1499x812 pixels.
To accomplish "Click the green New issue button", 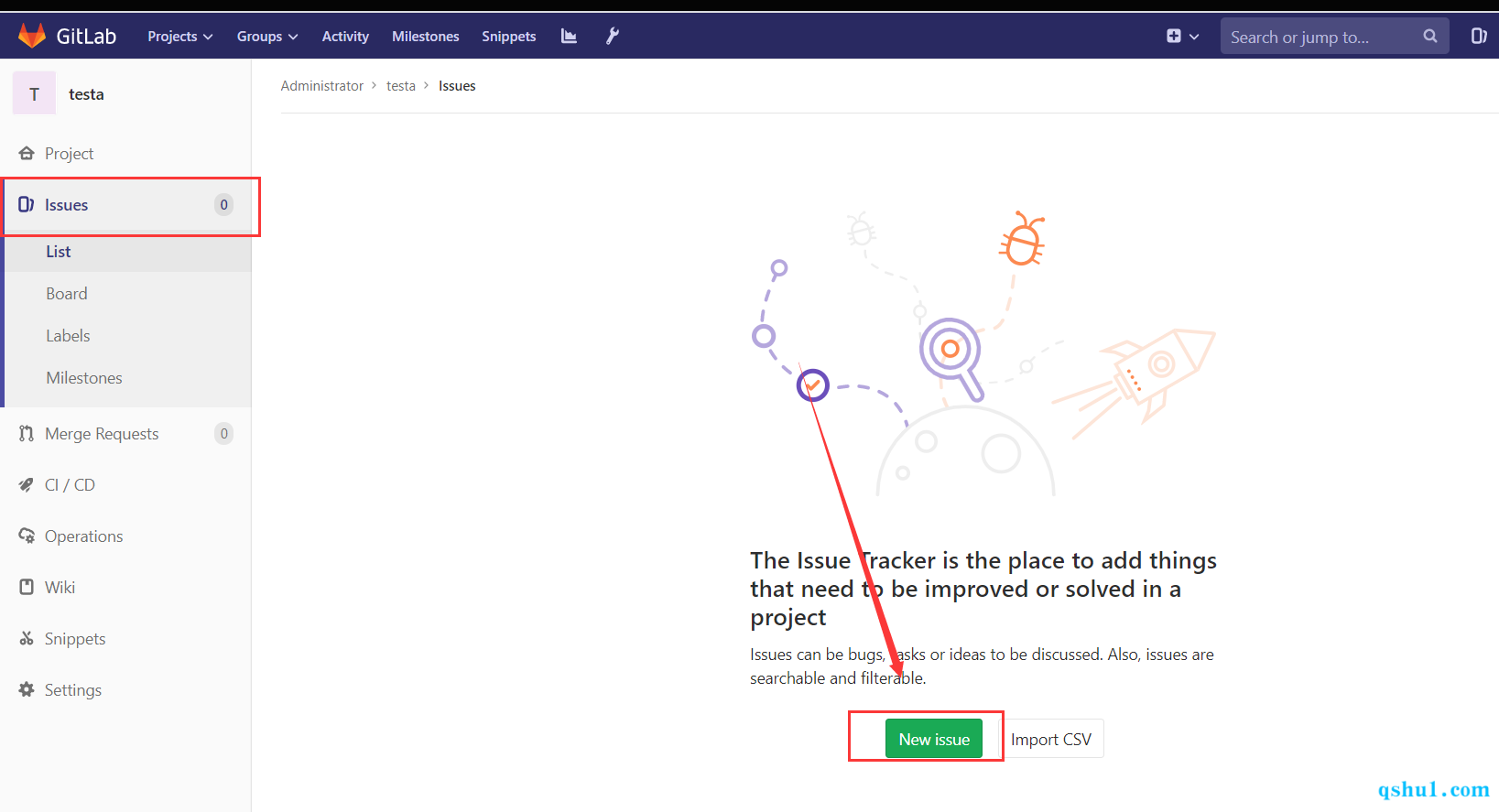I will (934, 739).
